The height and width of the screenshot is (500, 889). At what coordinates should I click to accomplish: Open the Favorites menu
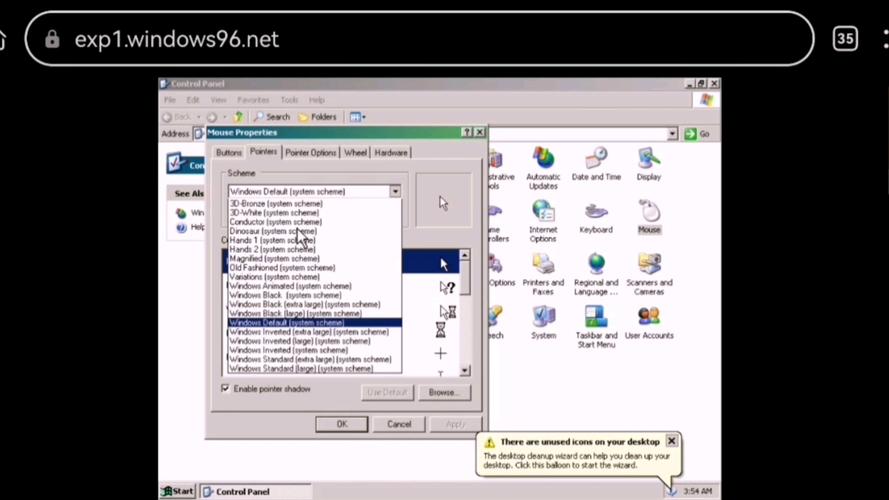(253, 100)
